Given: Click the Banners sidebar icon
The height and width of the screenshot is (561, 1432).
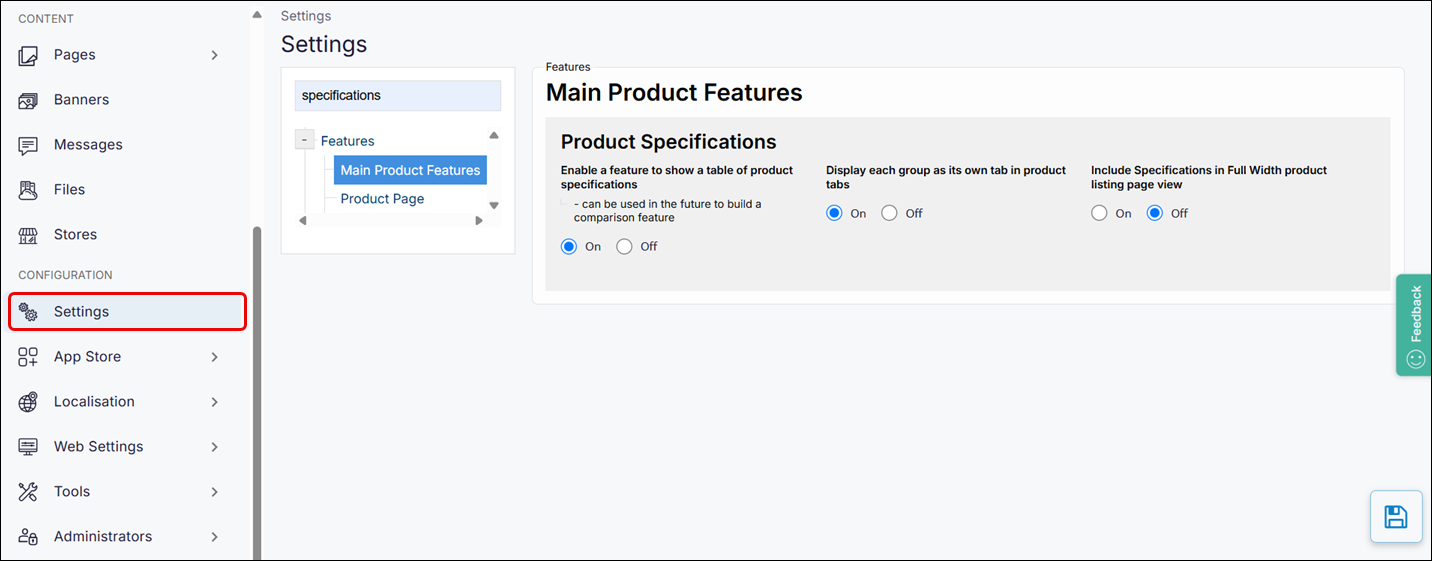Looking at the screenshot, I should click(x=28, y=100).
